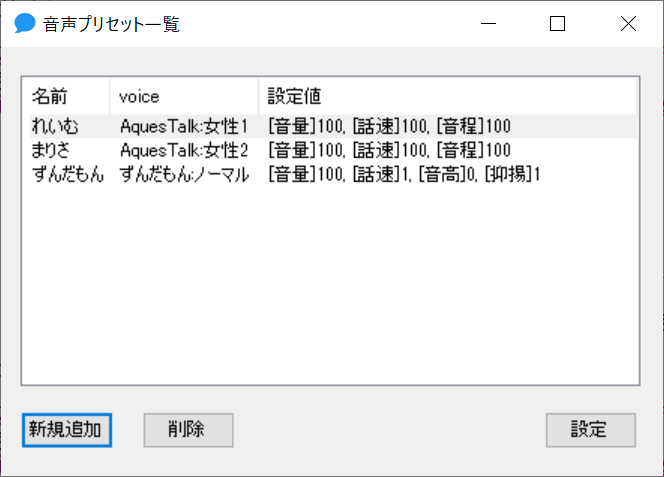Click the ずんだもん:ノーマル voice cell
Viewport: 664px width, 477px height.
[x=184, y=175]
